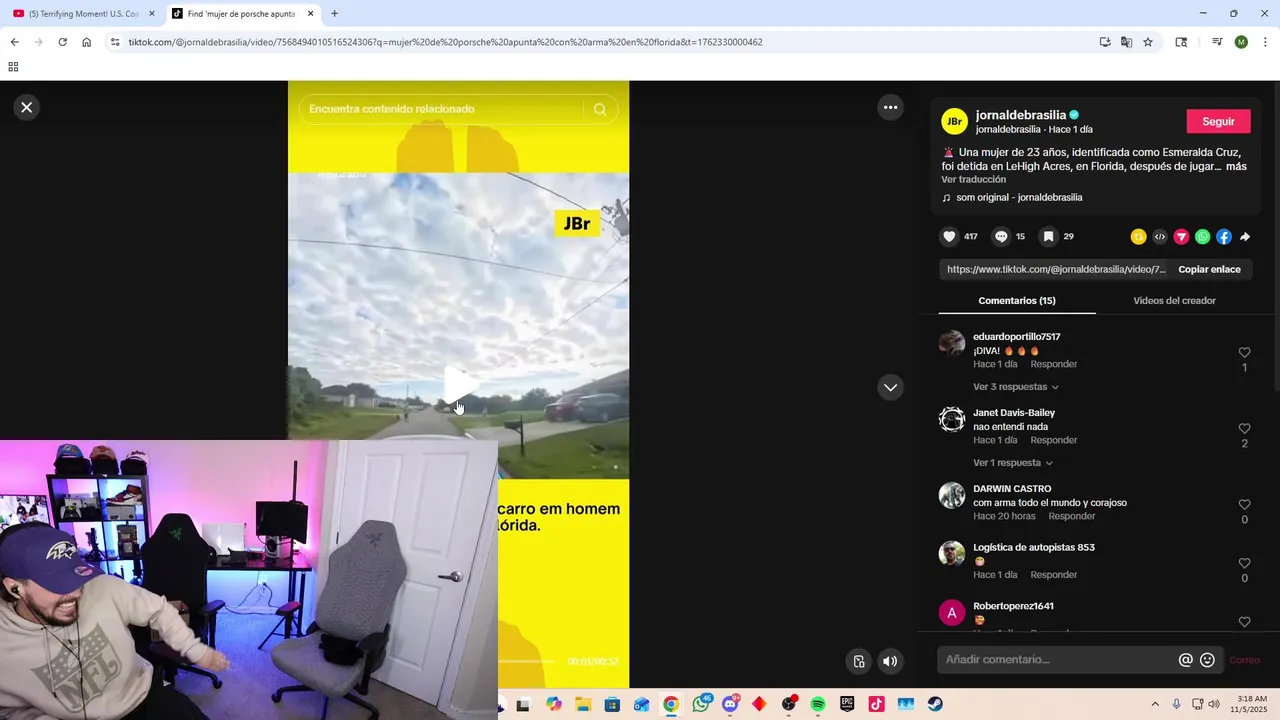1280x720 pixels.
Task: Go back in browser history
Action: click(x=14, y=42)
